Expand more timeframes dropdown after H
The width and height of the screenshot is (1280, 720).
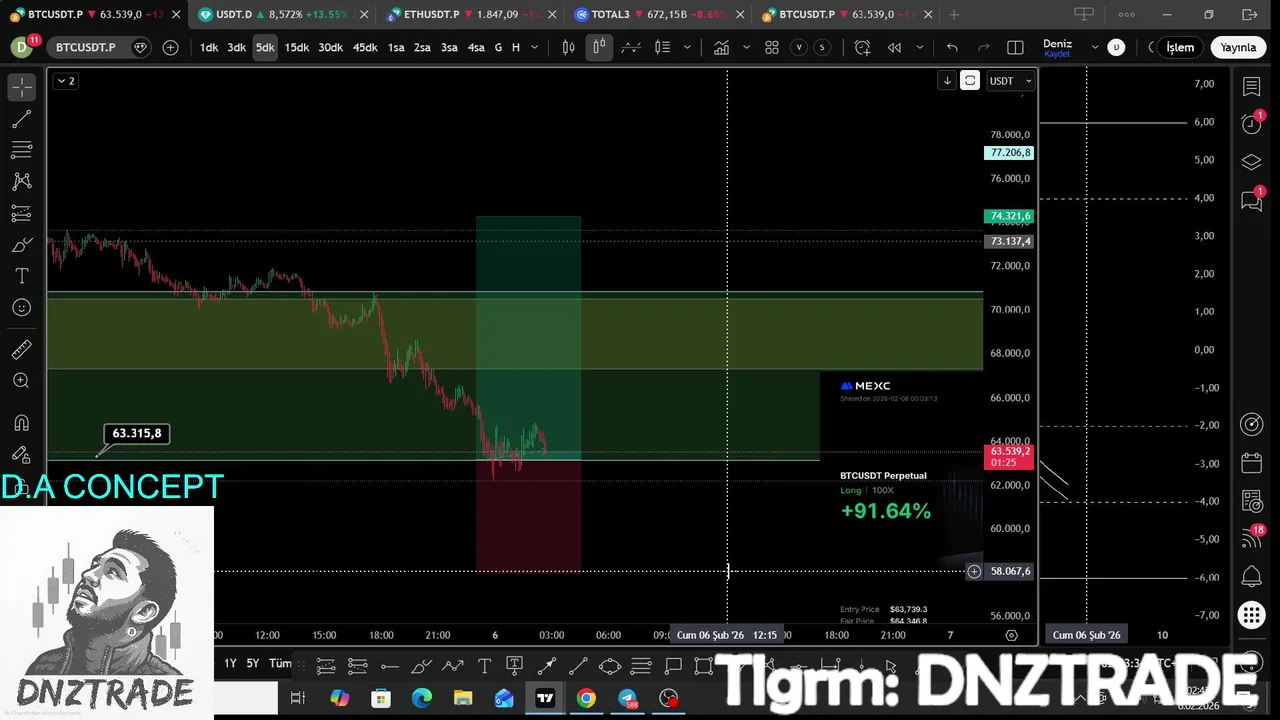pos(535,48)
